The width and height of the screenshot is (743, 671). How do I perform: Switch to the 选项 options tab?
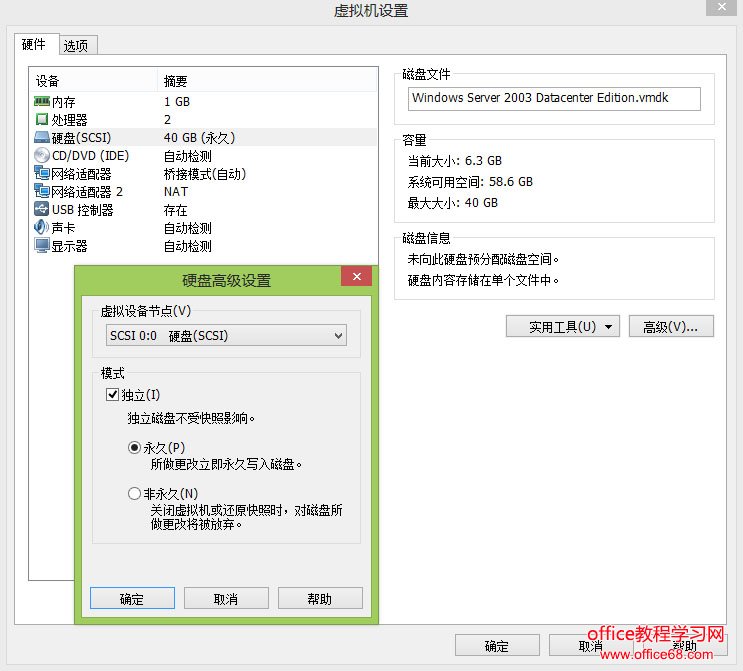76,45
